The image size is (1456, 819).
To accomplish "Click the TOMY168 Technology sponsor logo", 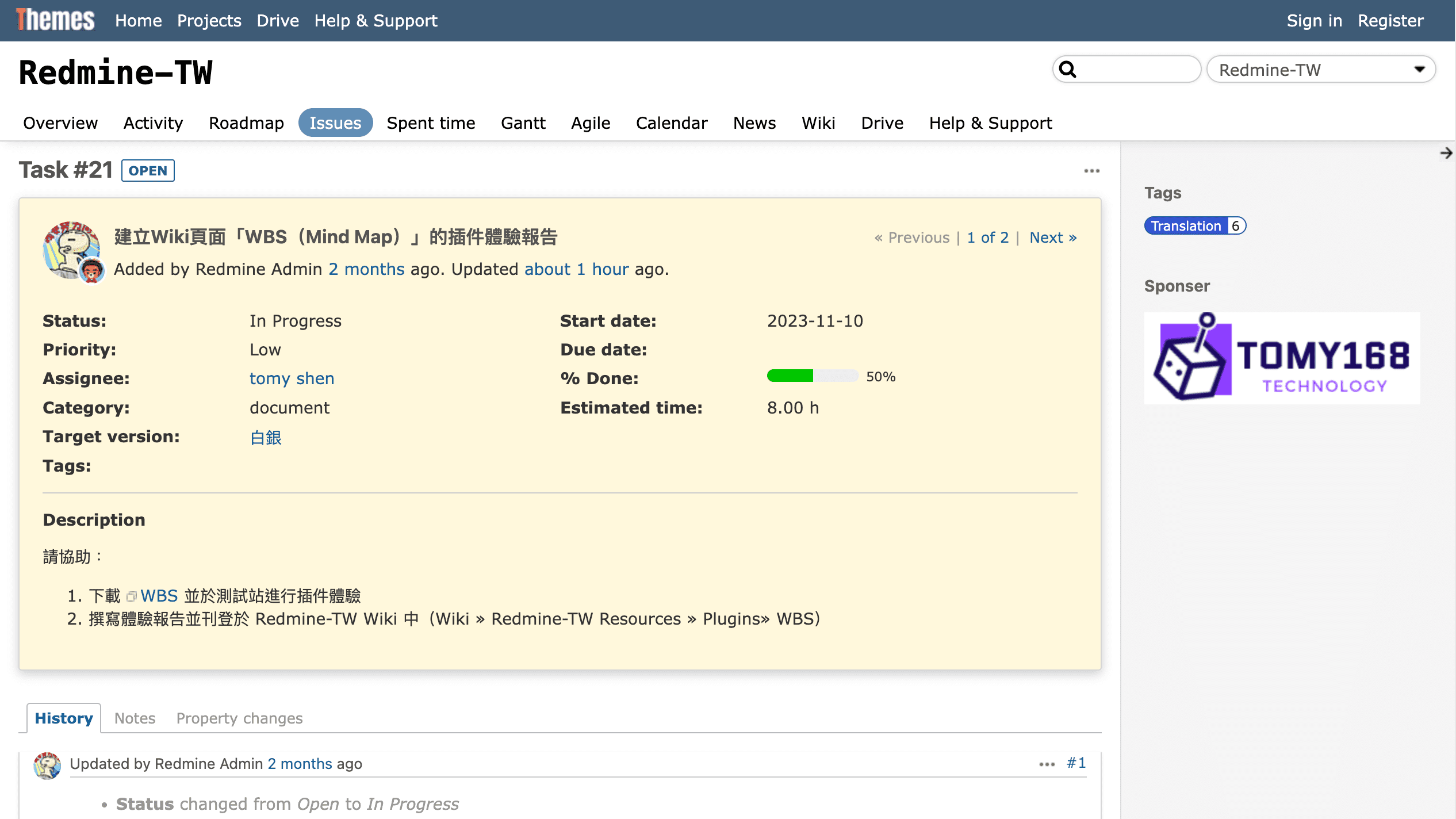I will click(1282, 358).
